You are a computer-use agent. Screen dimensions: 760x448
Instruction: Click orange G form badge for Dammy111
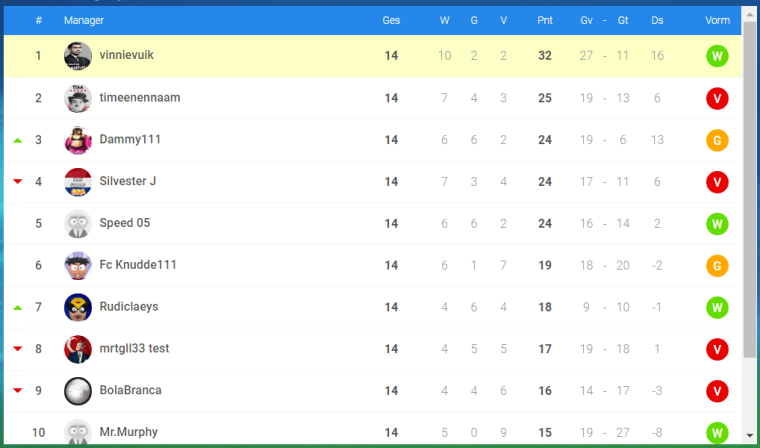[x=717, y=141]
